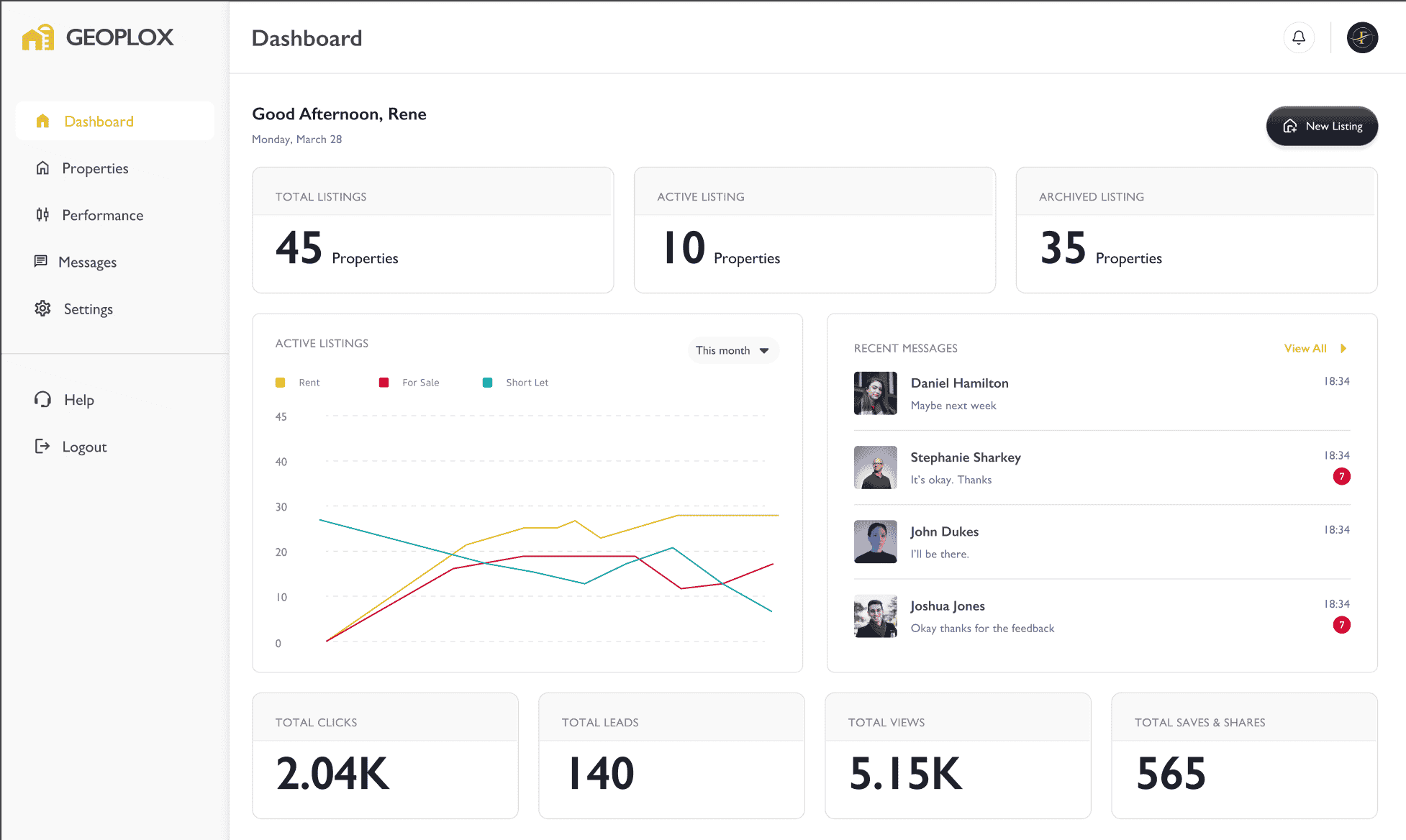Open the notifications bell icon
The image size is (1406, 840).
[x=1299, y=37]
